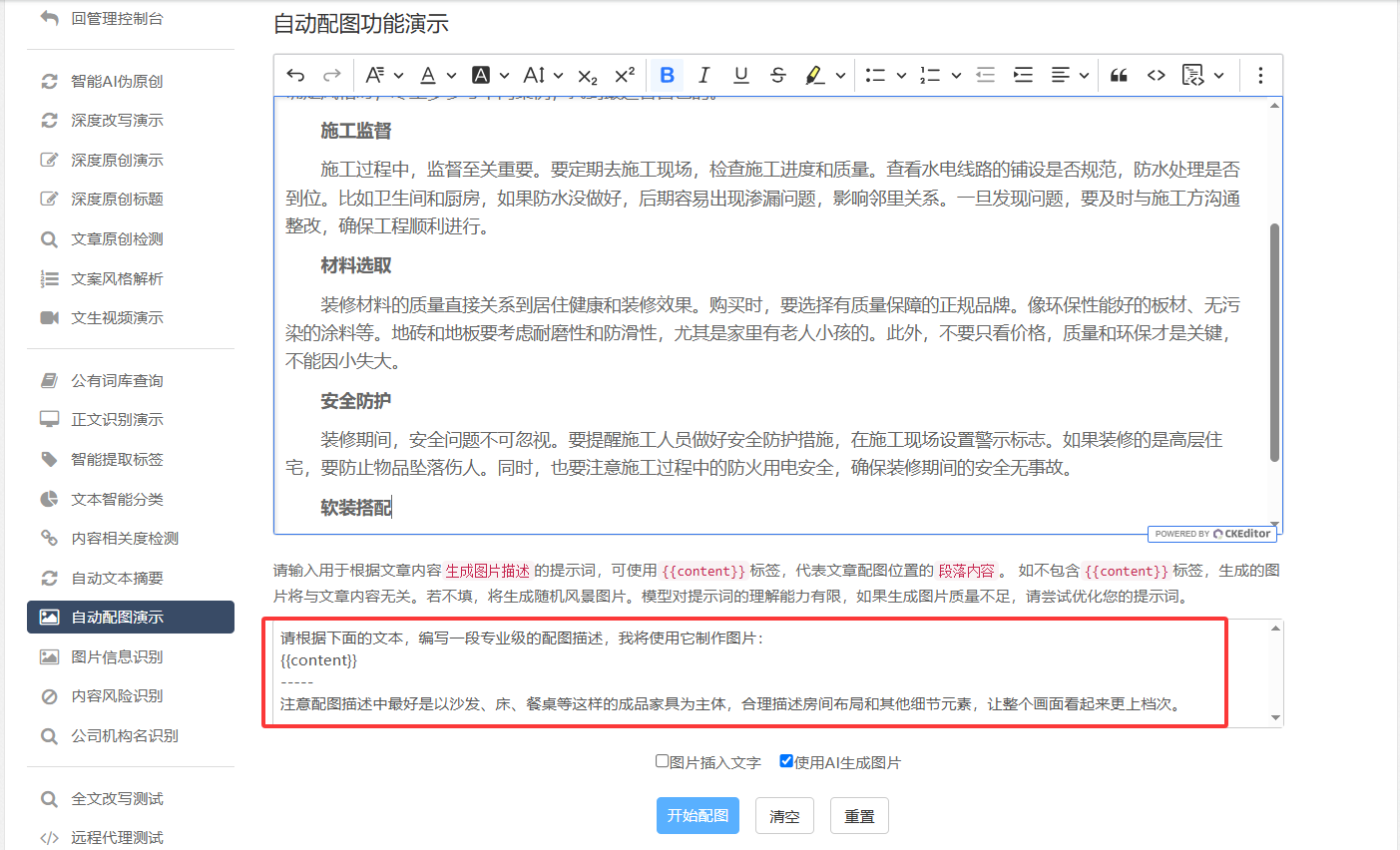Uncheck the 使用AI生成图片 checkbox
Viewport: 1400px width, 850px height.
[x=786, y=761]
